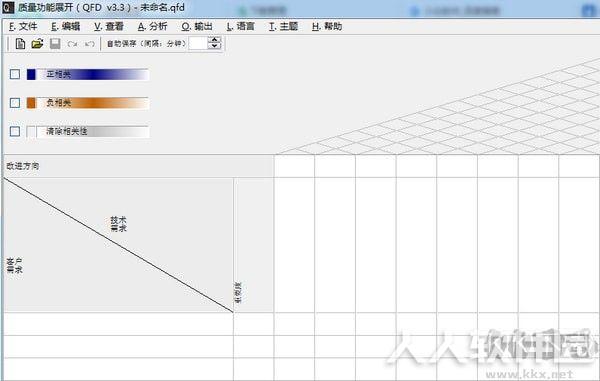The width and height of the screenshot is (600, 381).
Task: Open the 文件 menu
Action: 23,26
